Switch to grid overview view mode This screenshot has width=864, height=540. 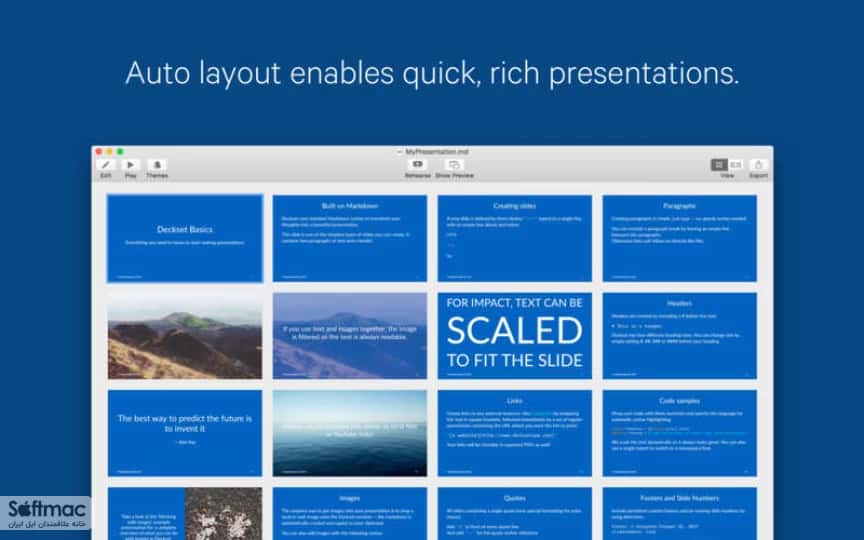point(719,165)
